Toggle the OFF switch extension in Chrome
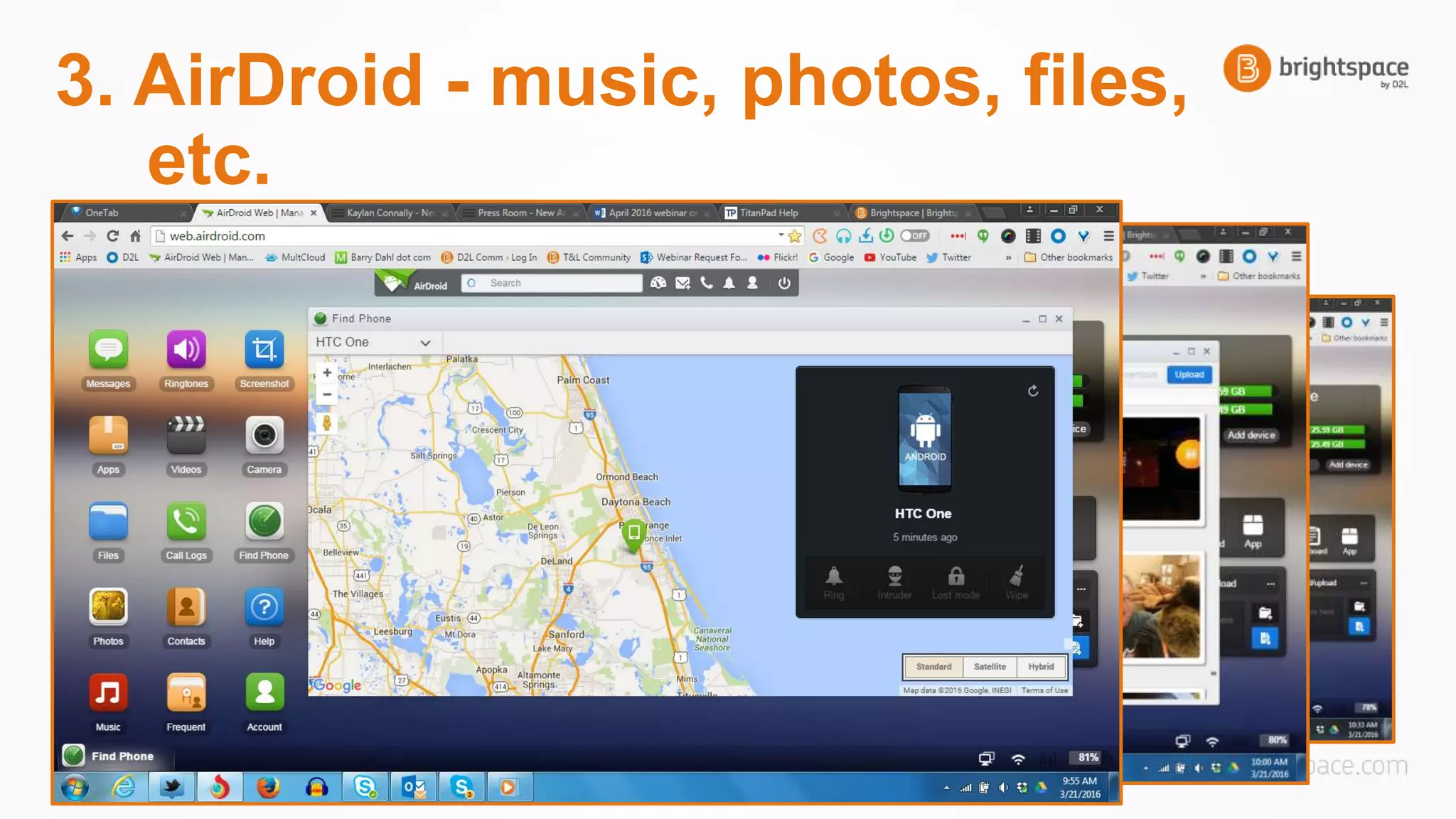The image size is (1456, 819). click(915, 236)
